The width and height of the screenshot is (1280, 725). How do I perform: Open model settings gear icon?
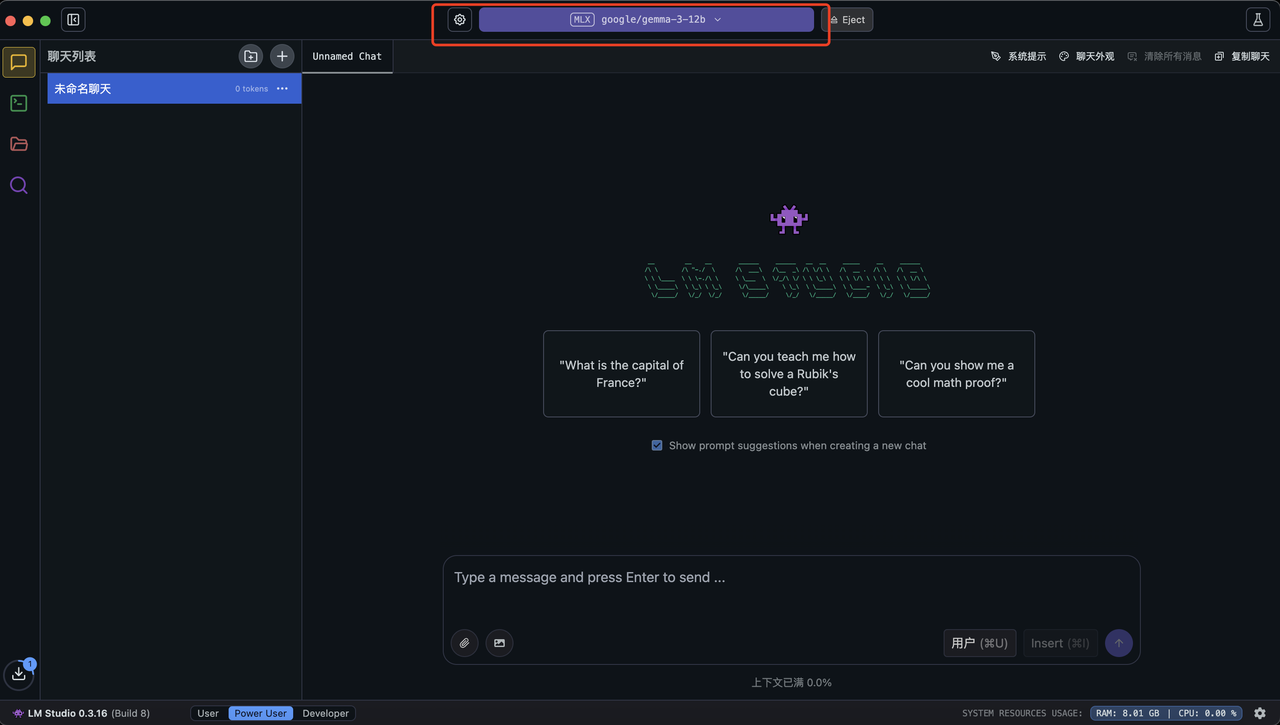pos(460,19)
